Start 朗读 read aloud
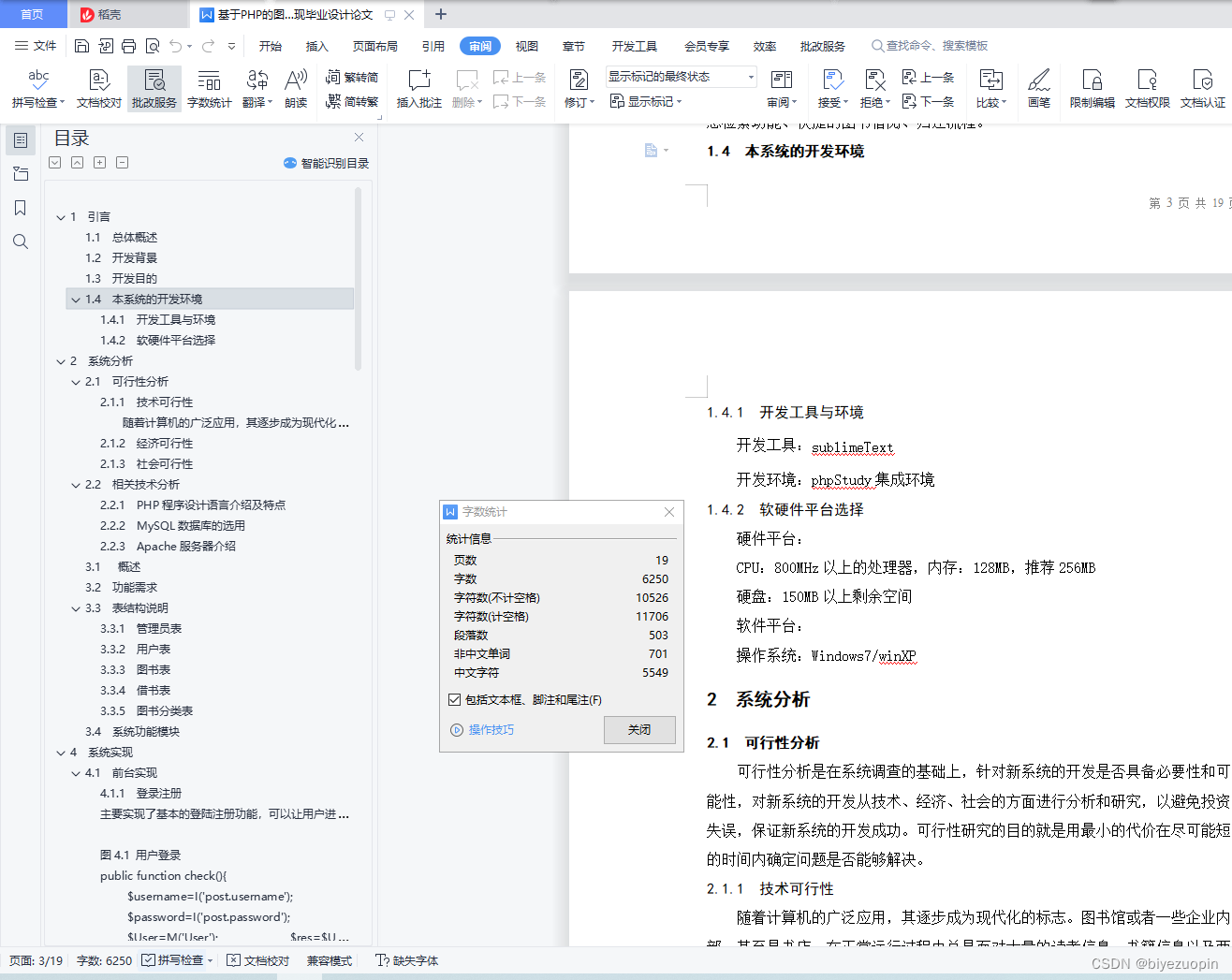This screenshot has height=980, width=1232. 296,89
